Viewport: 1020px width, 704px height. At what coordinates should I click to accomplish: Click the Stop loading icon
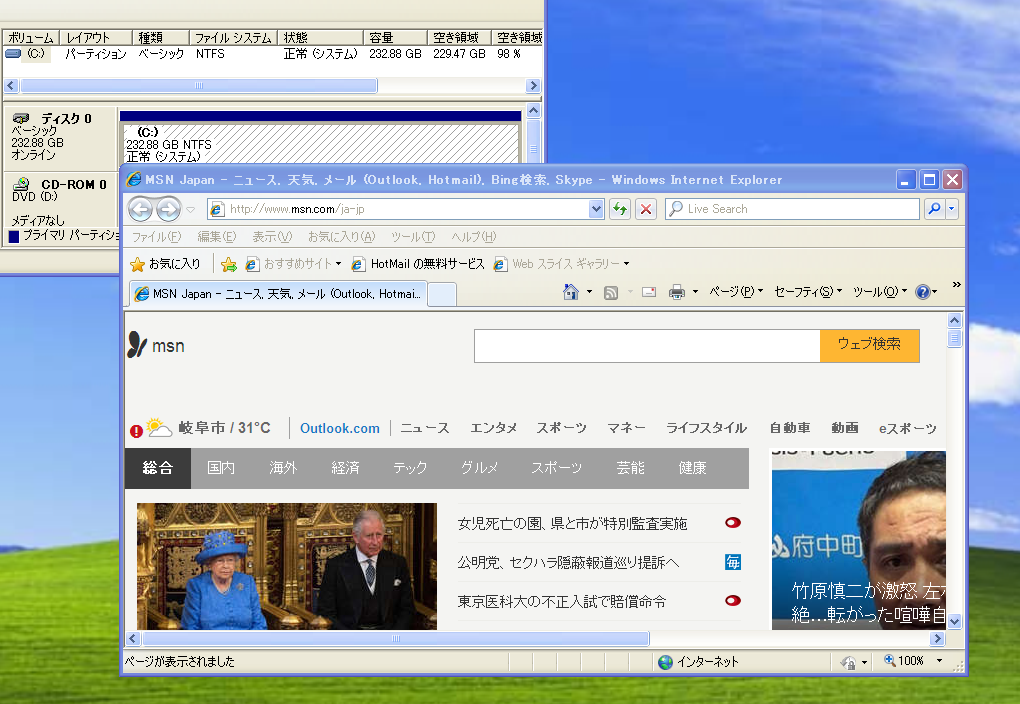click(645, 209)
